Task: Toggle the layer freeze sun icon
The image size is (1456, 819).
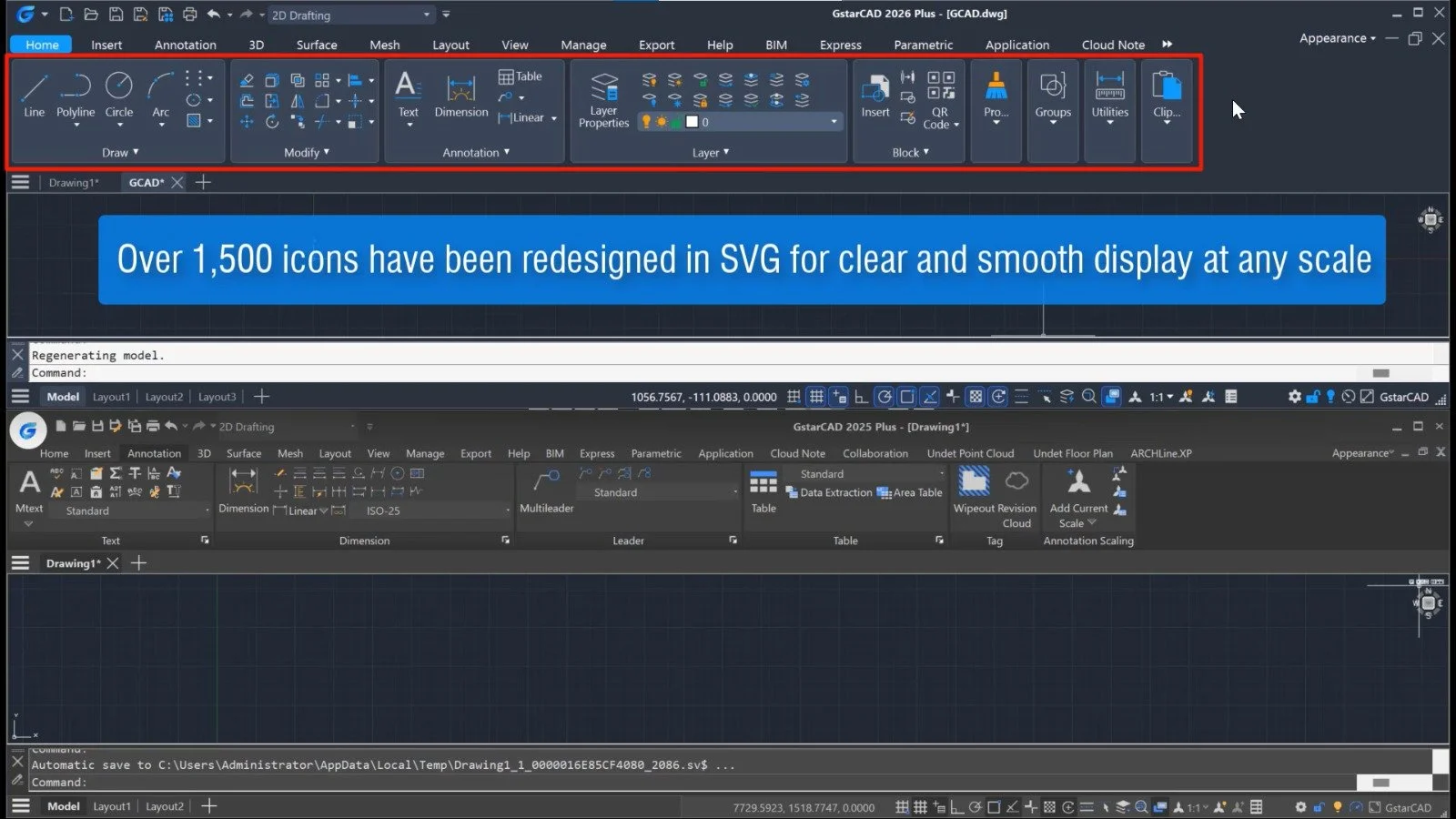Action: coord(662,122)
